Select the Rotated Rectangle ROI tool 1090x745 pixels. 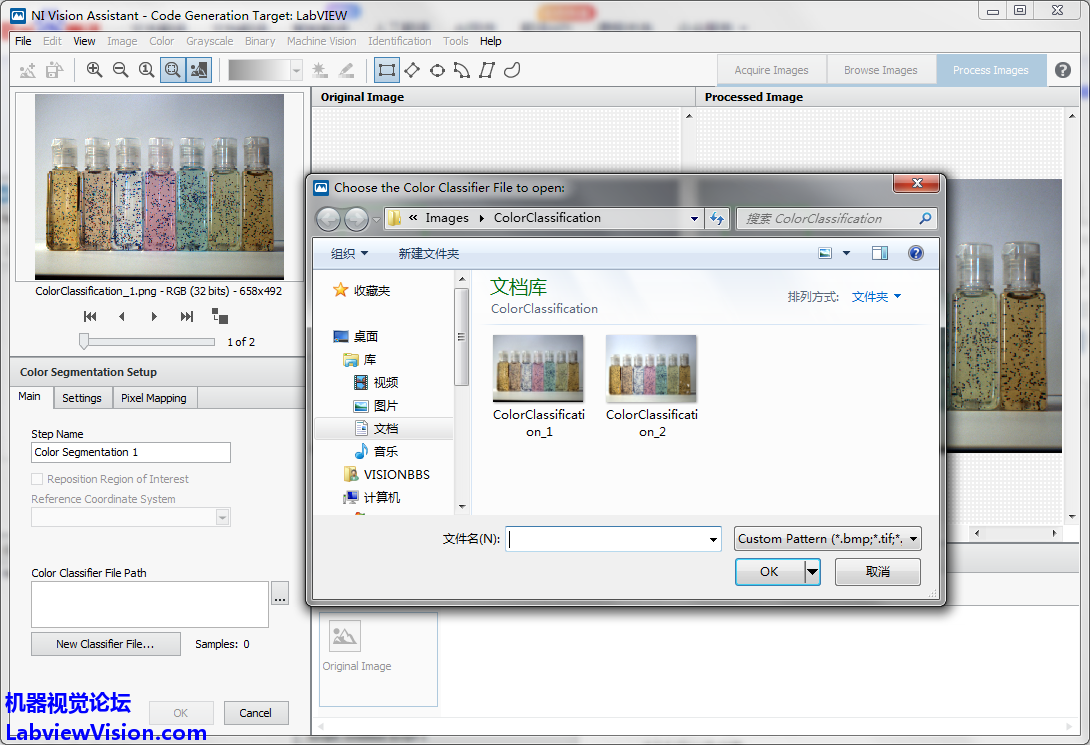point(411,70)
